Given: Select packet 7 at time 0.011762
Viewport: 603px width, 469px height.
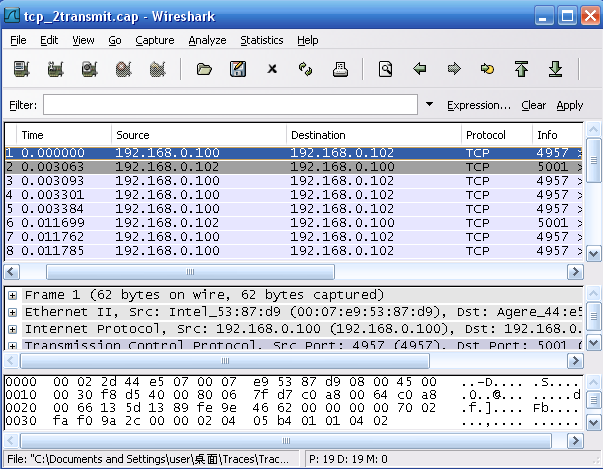Looking at the screenshot, I should click(293, 237).
